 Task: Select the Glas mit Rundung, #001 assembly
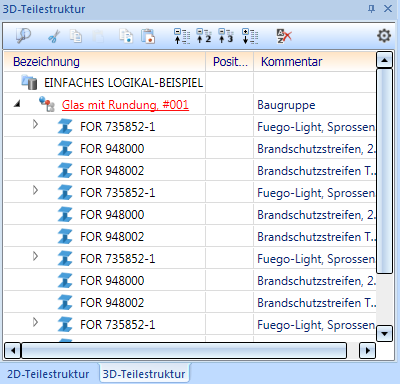pos(125,105)
